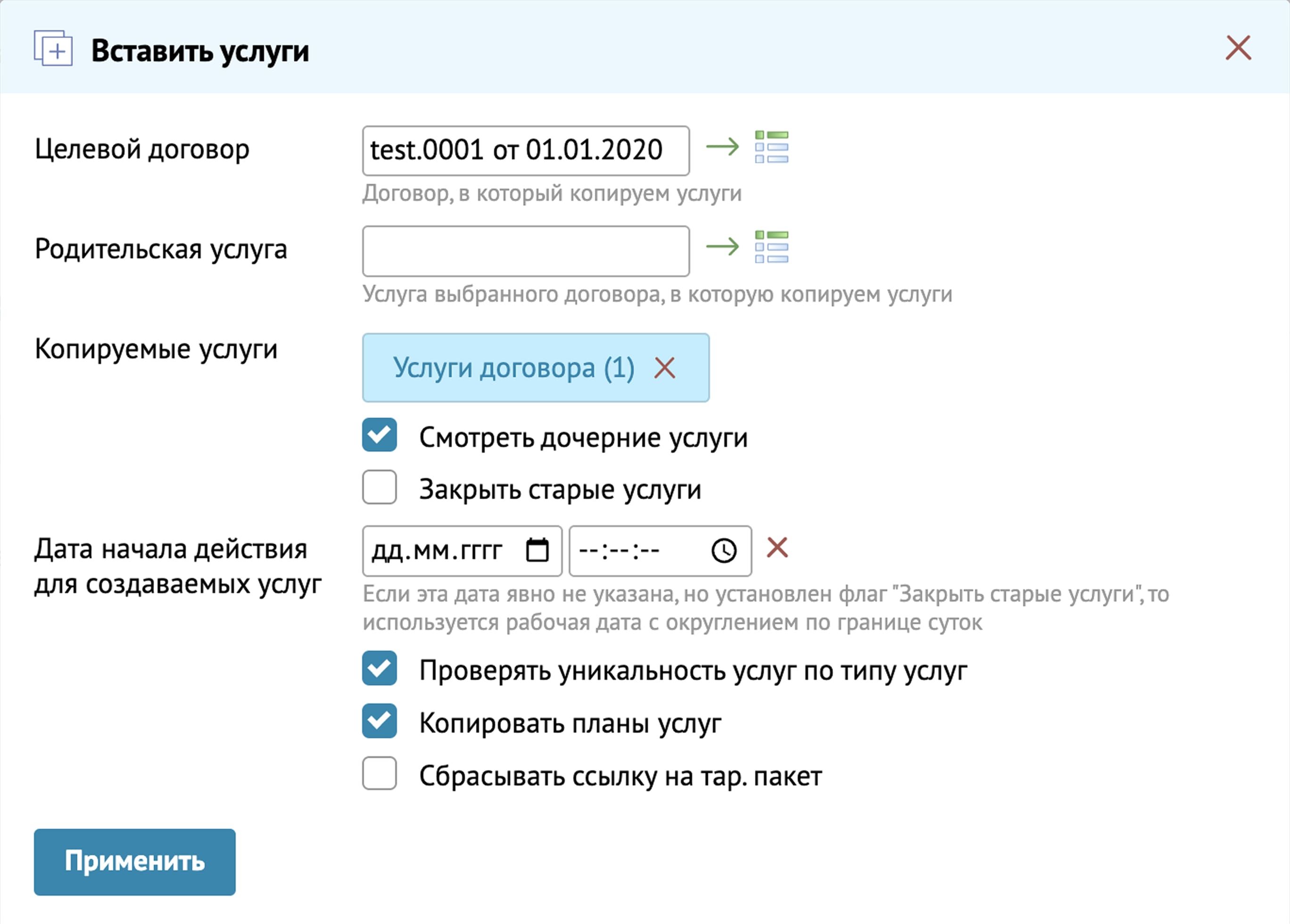The image size is (1290, 924).
Task: Click the Целевой договор input field
Action: 526,151
